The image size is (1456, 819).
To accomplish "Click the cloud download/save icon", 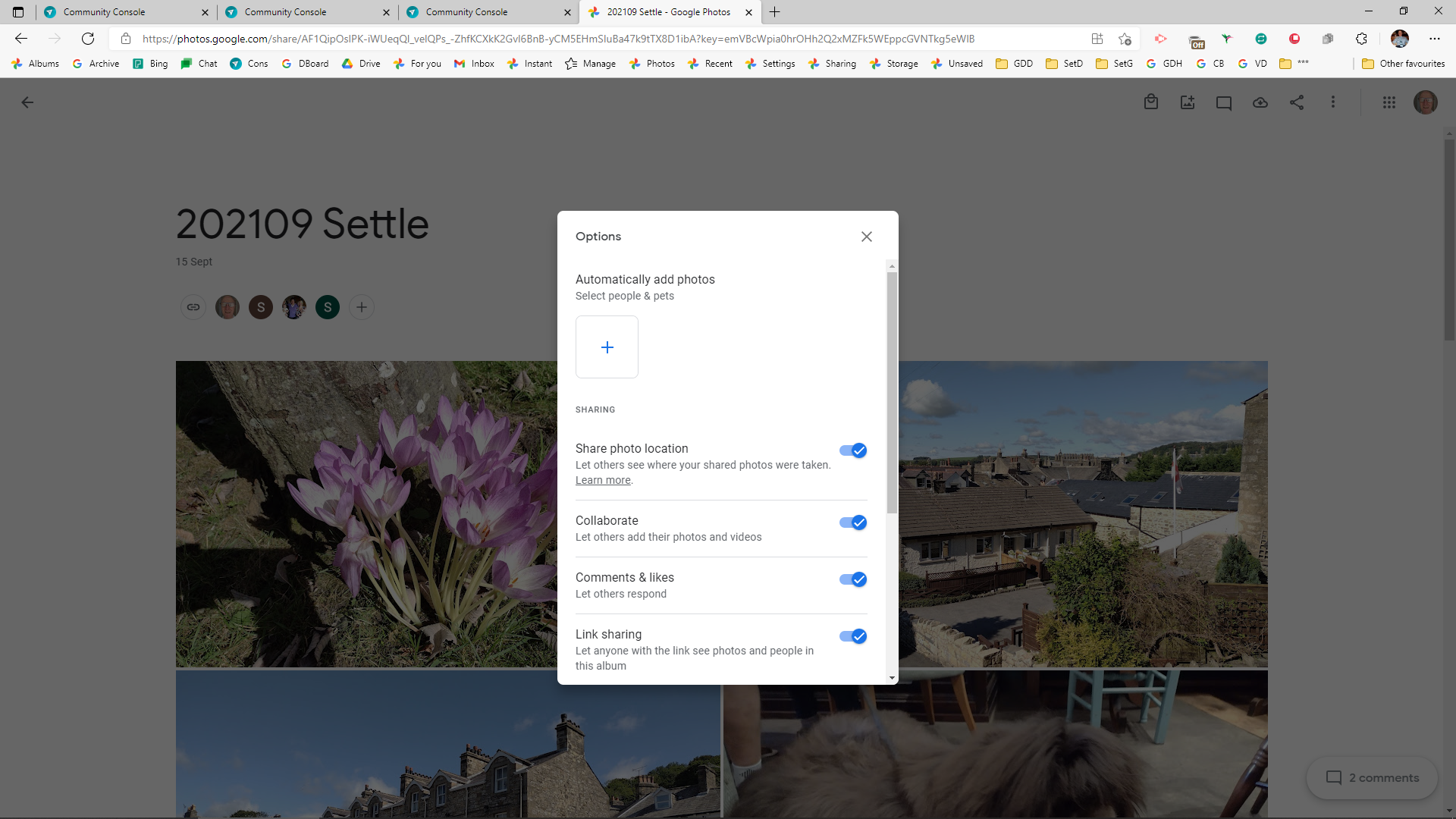I will pos(1260,102).
